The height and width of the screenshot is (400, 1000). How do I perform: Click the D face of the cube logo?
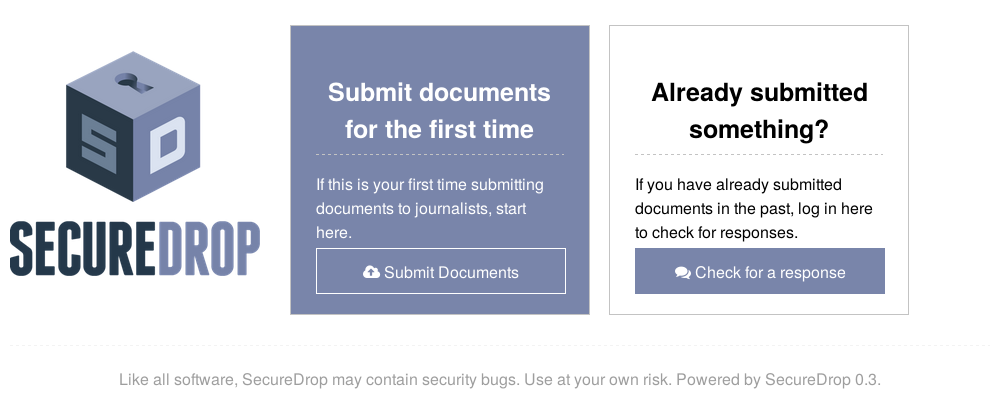(x=167, y=144)
